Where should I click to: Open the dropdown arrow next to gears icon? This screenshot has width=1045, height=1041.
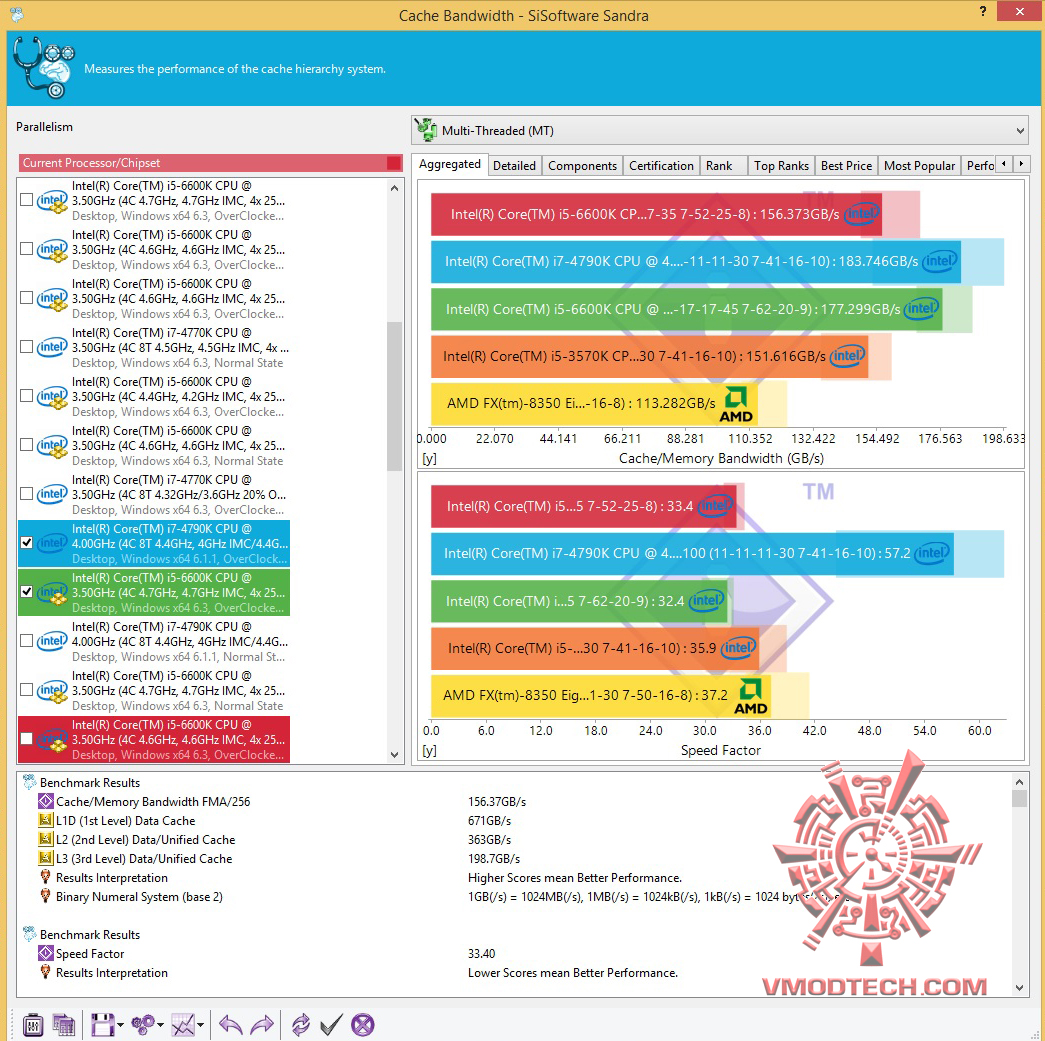click(x=161, y=1026)
